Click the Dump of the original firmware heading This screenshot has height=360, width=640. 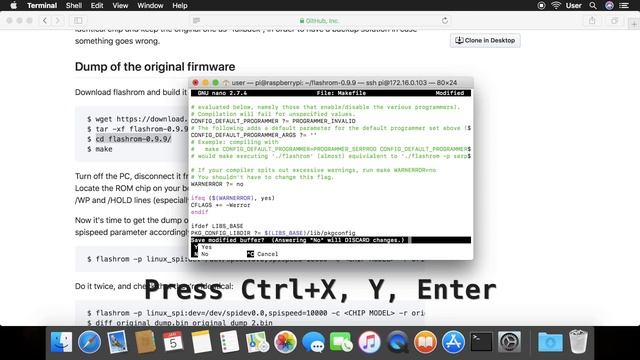point(155,67)
